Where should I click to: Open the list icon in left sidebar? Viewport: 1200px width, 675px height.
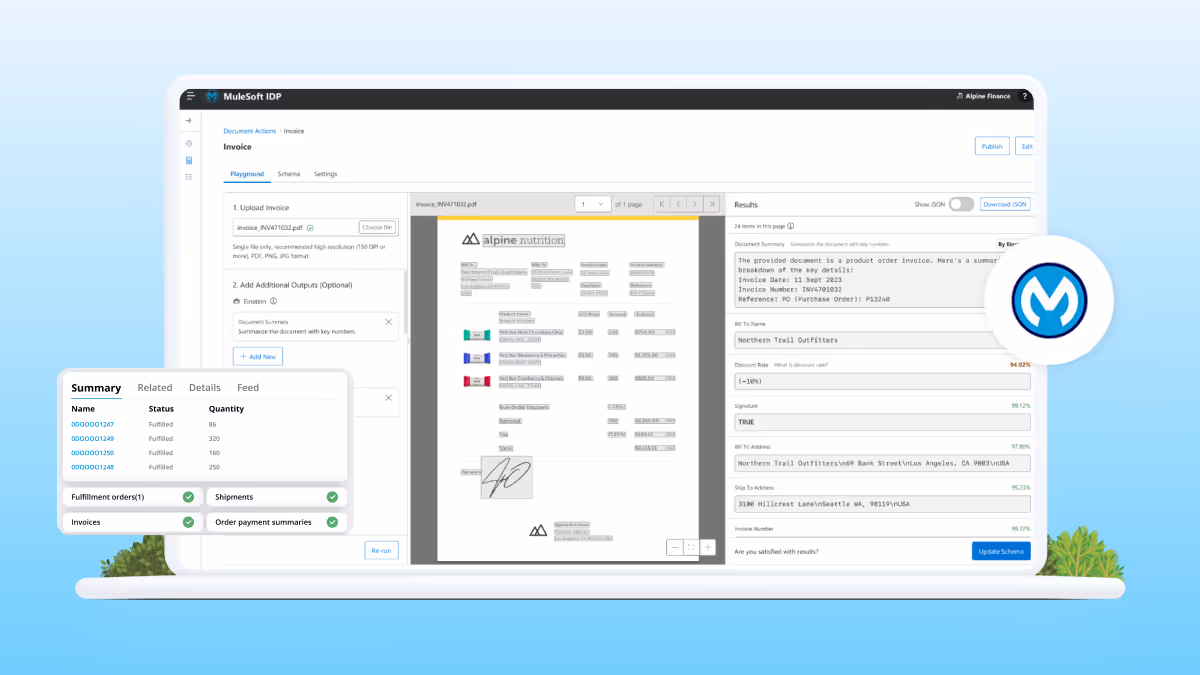click(x=189, y=177)
